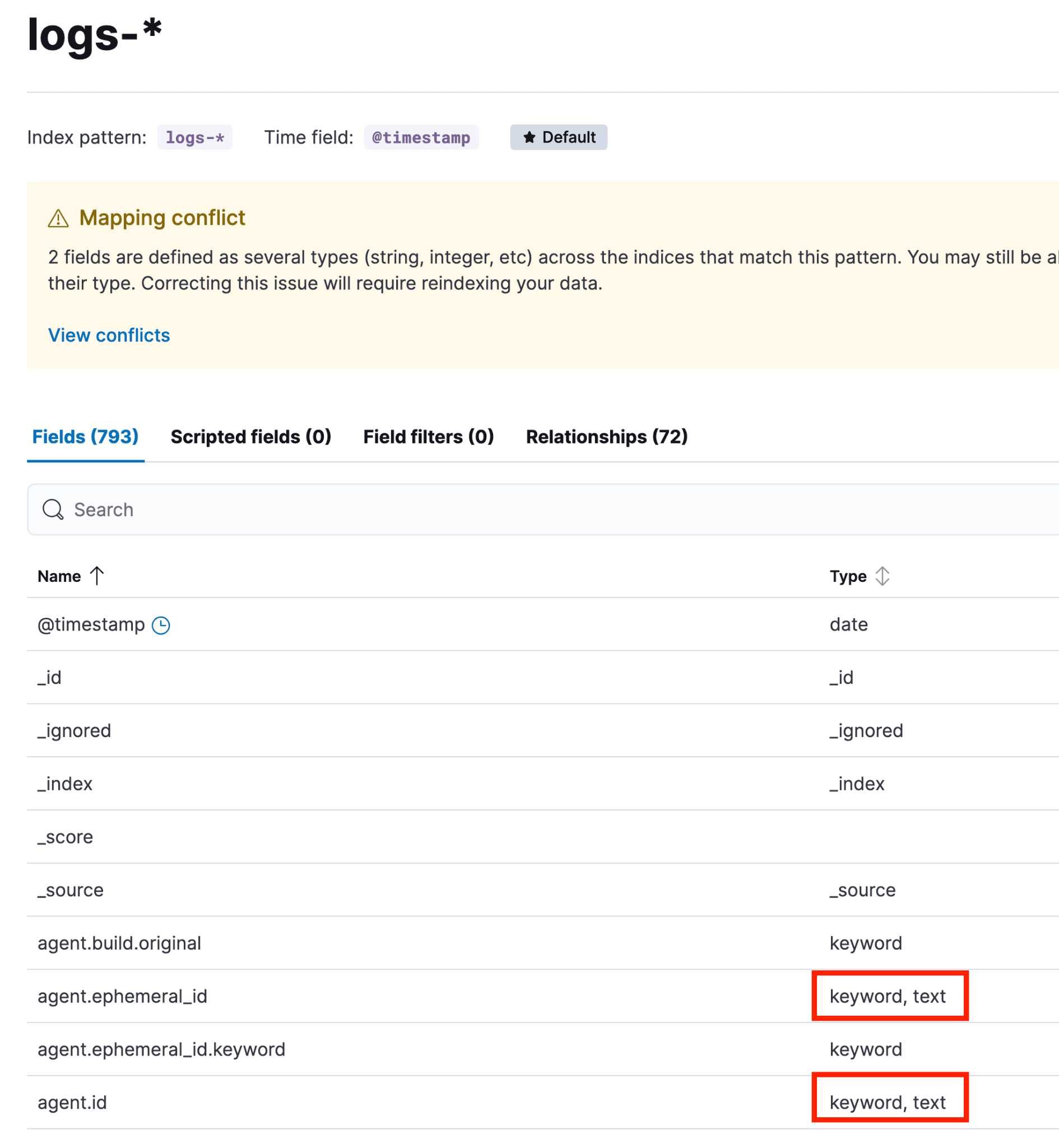Click the warning triangle in Mapping conflict banner

(x=58, y=218)
